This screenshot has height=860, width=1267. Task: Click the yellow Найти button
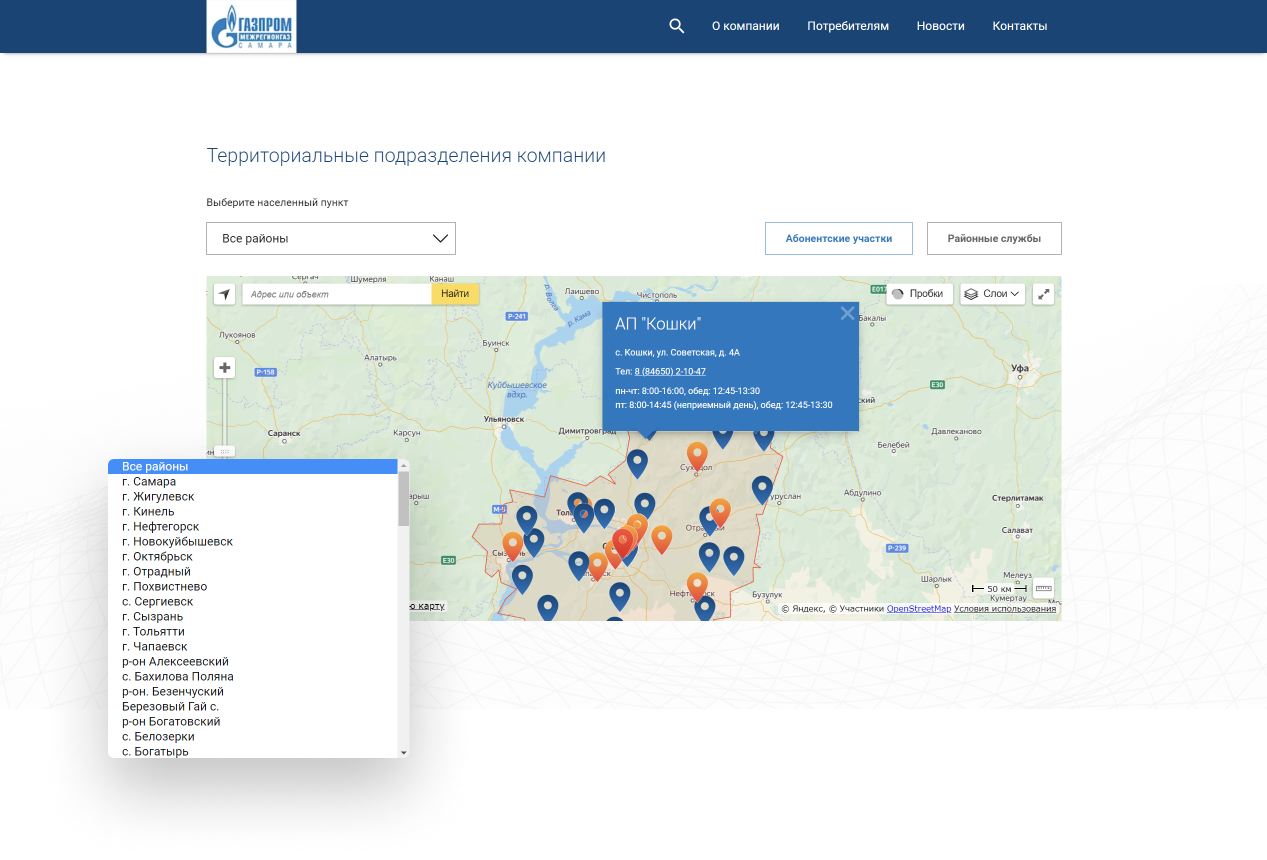(455, 294)
